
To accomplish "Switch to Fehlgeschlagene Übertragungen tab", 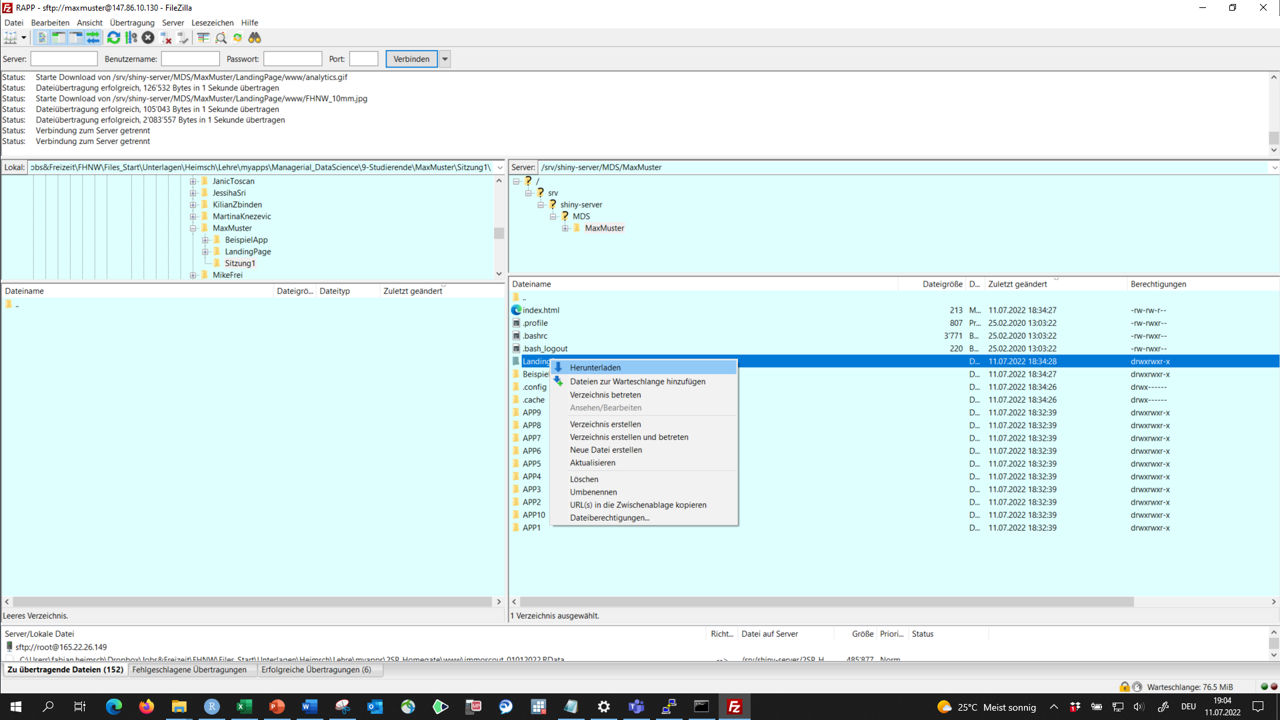I will click(189, 670).
